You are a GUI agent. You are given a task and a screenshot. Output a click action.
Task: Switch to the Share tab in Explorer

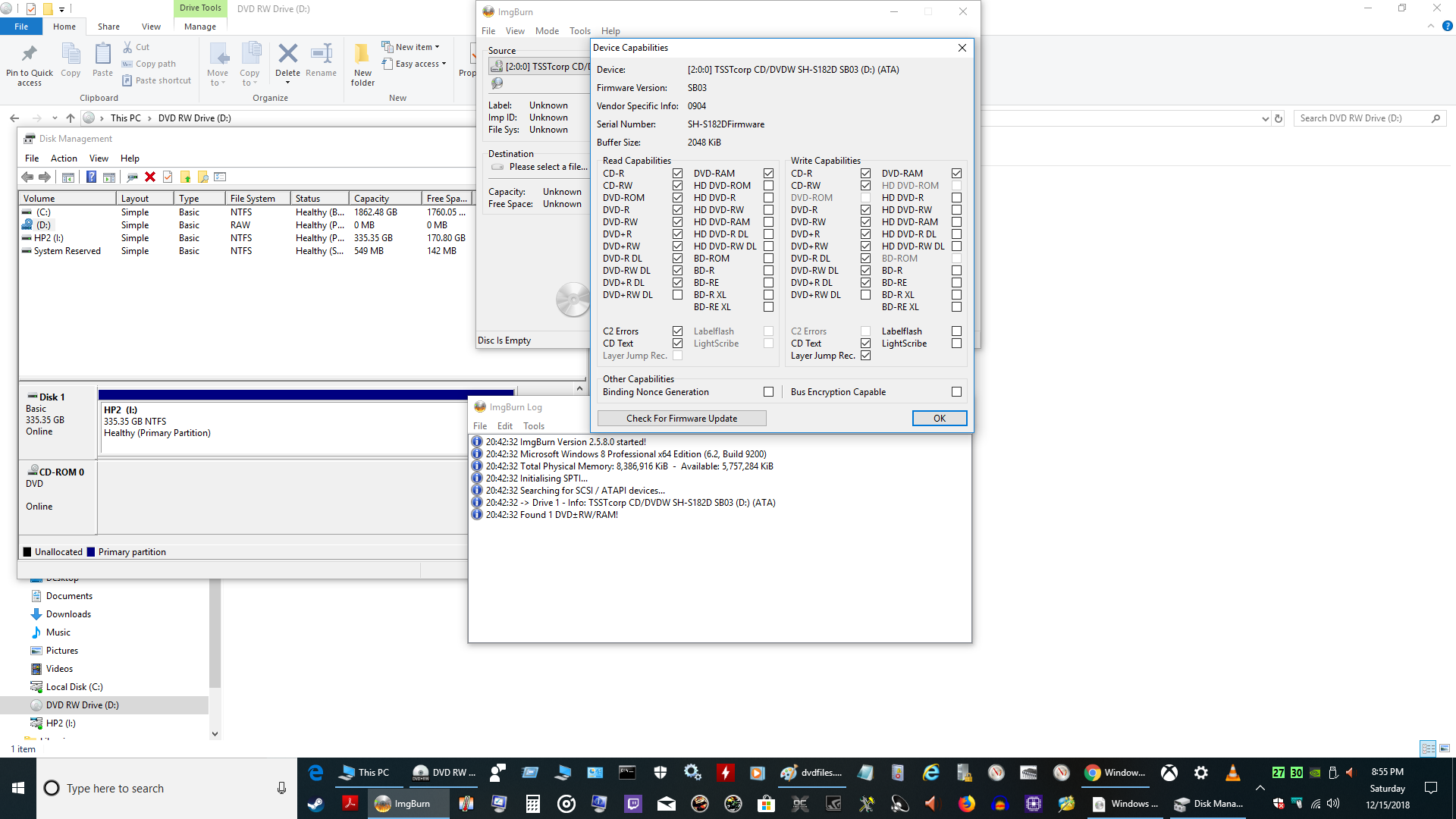pos(108,27)
